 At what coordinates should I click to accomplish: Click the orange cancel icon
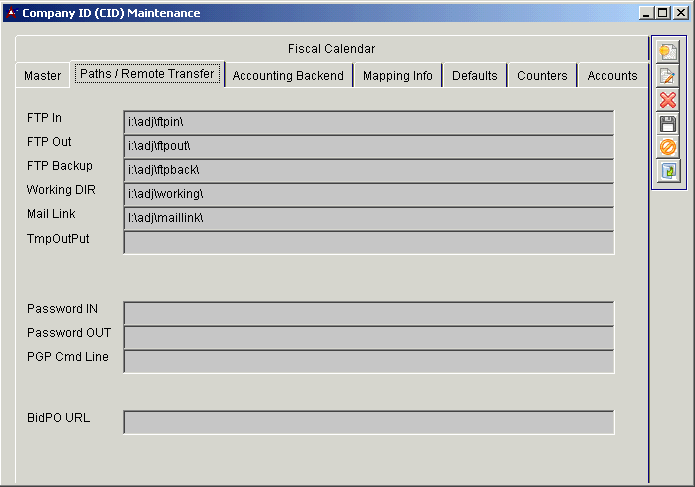(x=668, y=147)
